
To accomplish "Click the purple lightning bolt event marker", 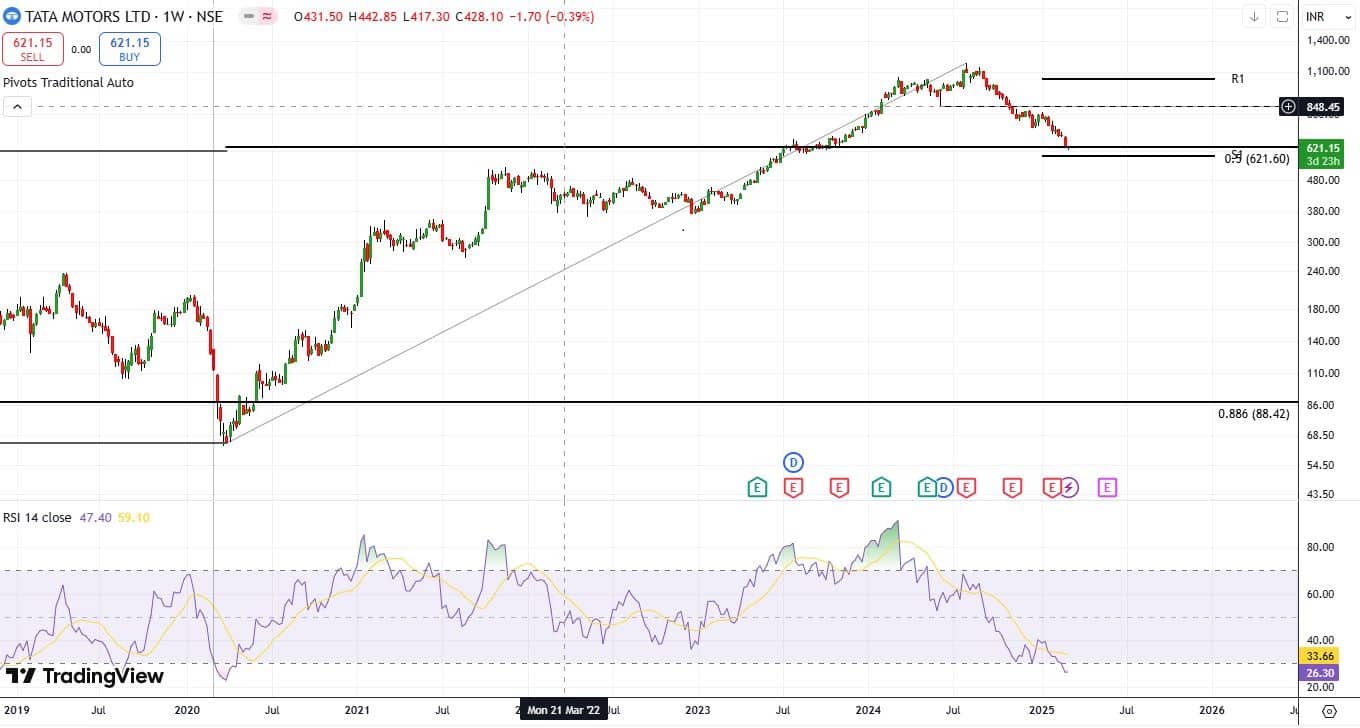I will (x=1069, y=488).
